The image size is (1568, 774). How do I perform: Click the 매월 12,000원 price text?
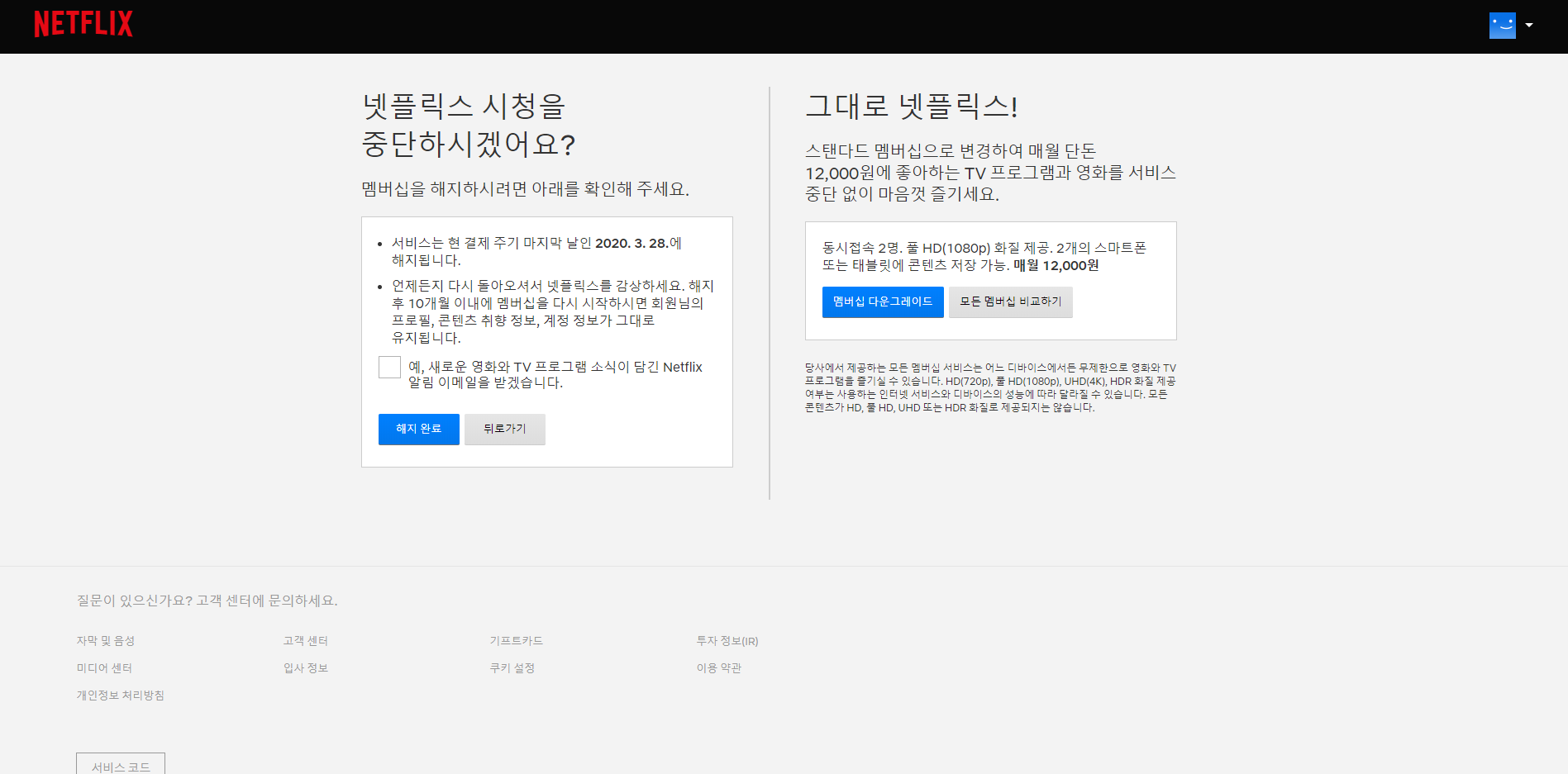1056,265
